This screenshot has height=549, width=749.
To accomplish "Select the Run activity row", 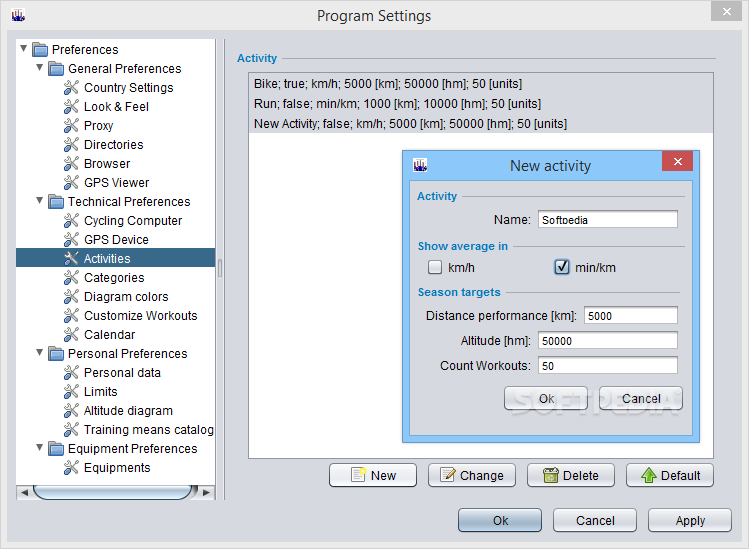I will pyautogui.click(x=481, y=104).
